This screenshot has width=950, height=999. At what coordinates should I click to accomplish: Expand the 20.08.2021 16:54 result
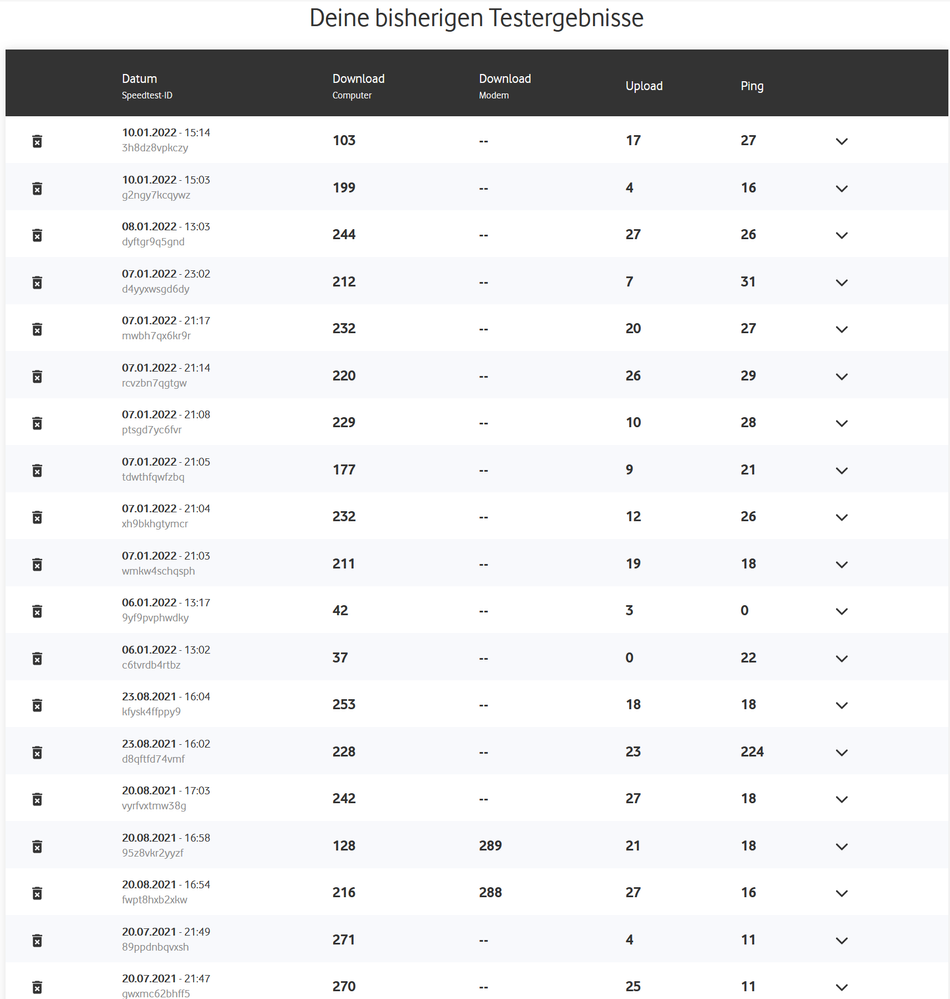[841, 894]
